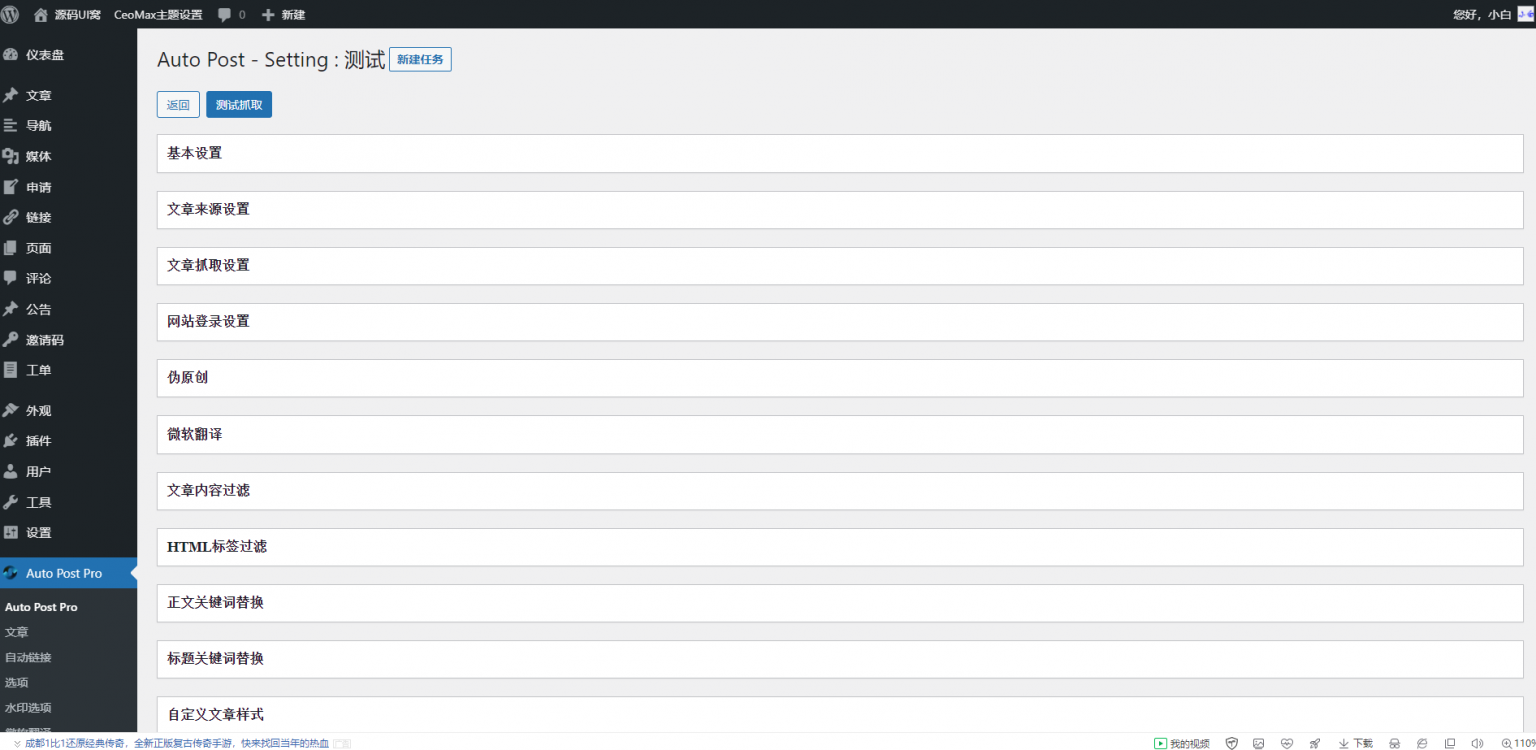Click the 媒体 media icon

pos(11,157)
